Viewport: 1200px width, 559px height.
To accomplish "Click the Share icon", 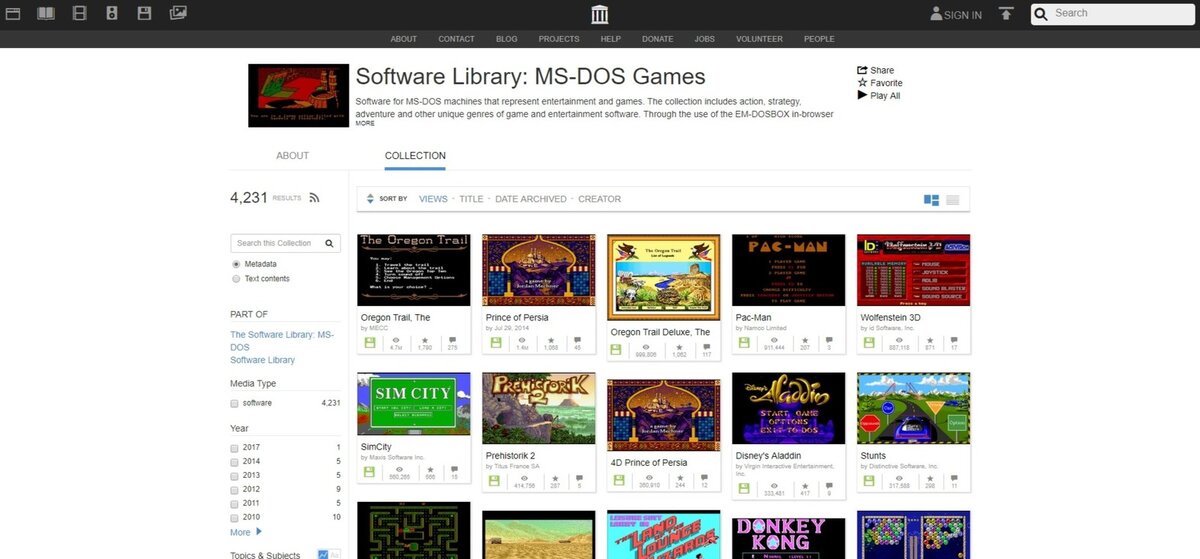I will [x=862, y=70].
